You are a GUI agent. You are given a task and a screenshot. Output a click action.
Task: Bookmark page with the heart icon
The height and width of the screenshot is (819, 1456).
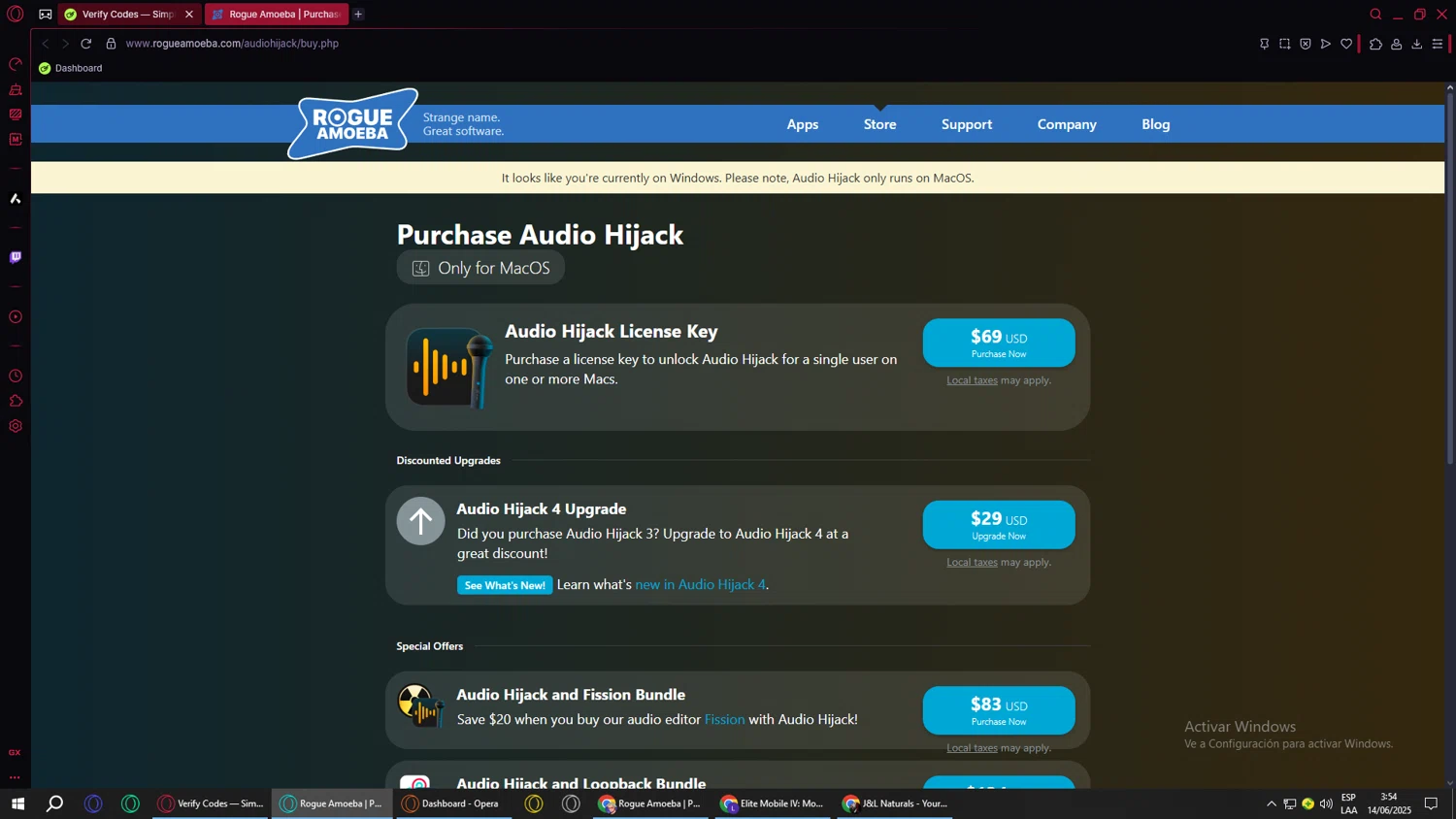click(1346, 44)
